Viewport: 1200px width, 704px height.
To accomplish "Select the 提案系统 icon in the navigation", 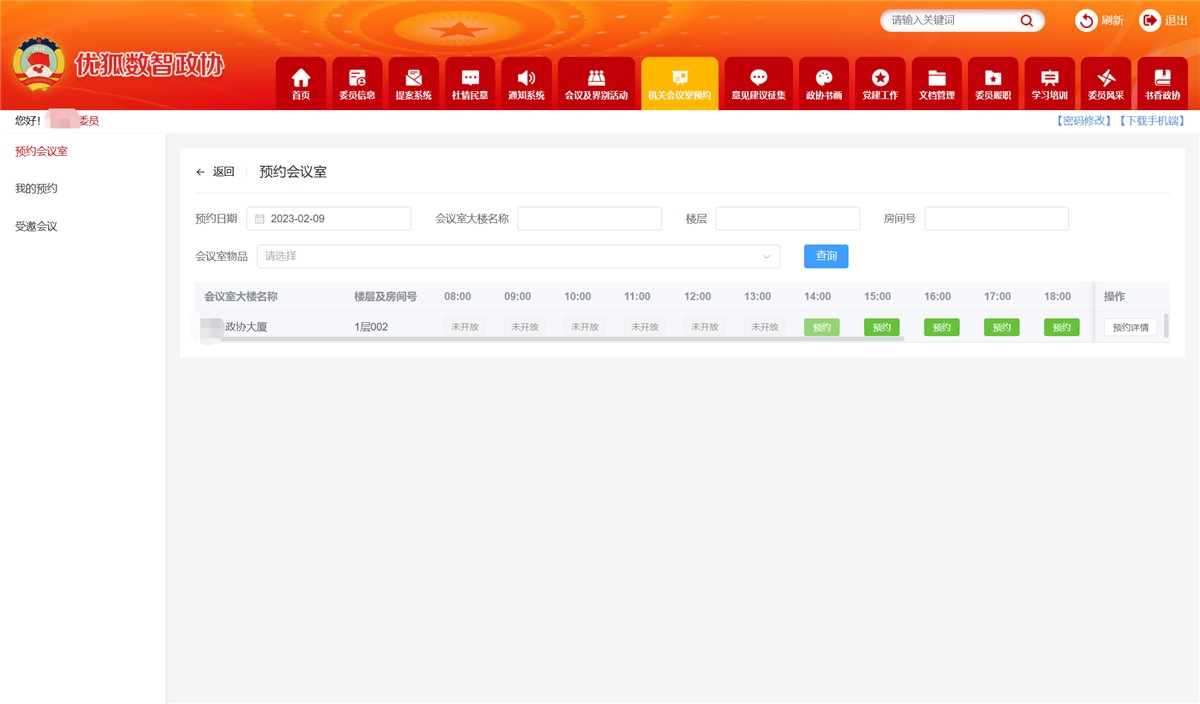I will click(413, 82).
